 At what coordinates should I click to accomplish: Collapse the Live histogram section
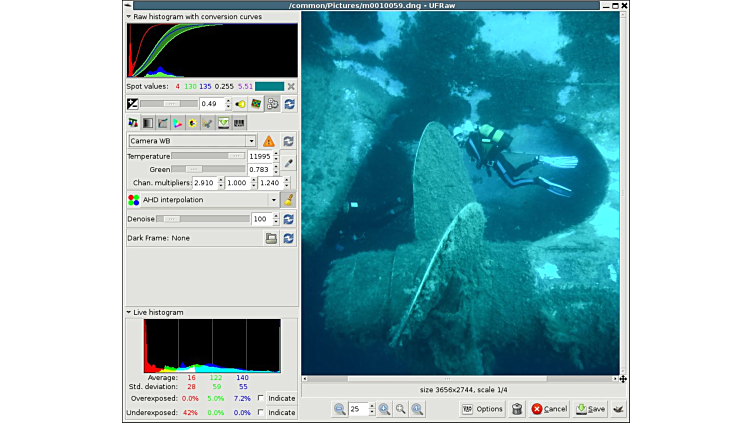[128, 312]
